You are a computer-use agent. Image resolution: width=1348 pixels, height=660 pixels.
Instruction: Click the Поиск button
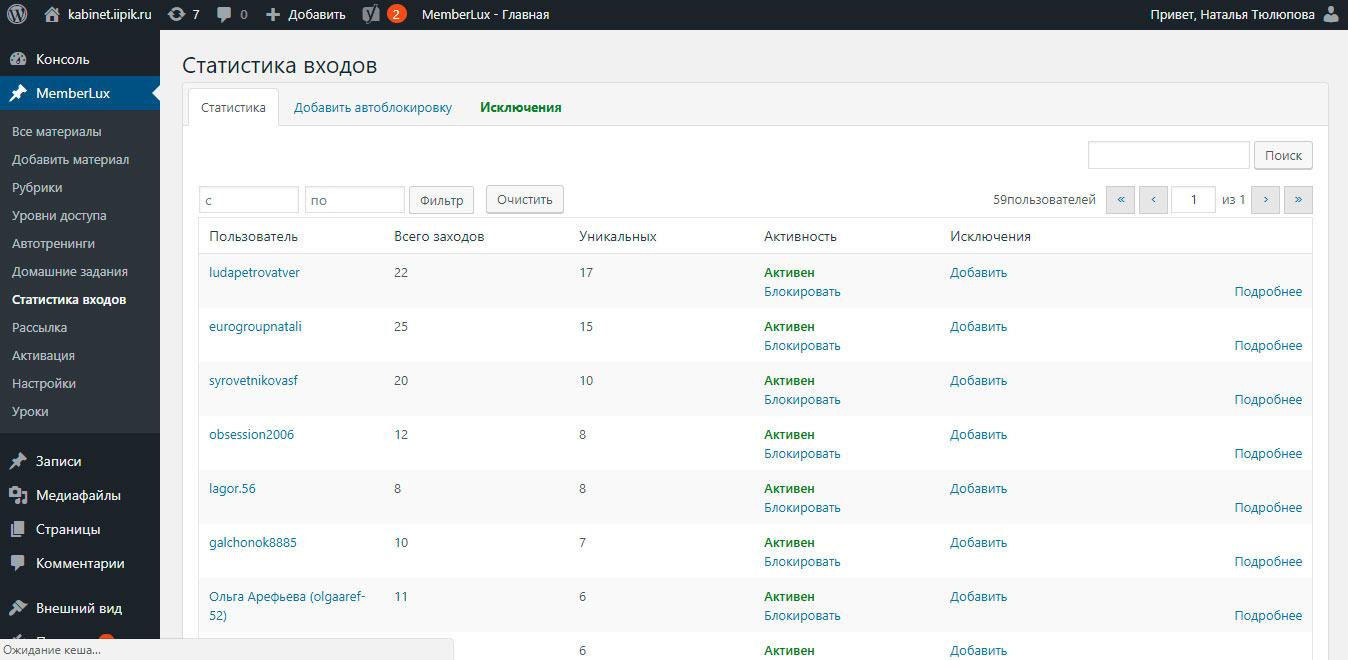point(1283,155)
